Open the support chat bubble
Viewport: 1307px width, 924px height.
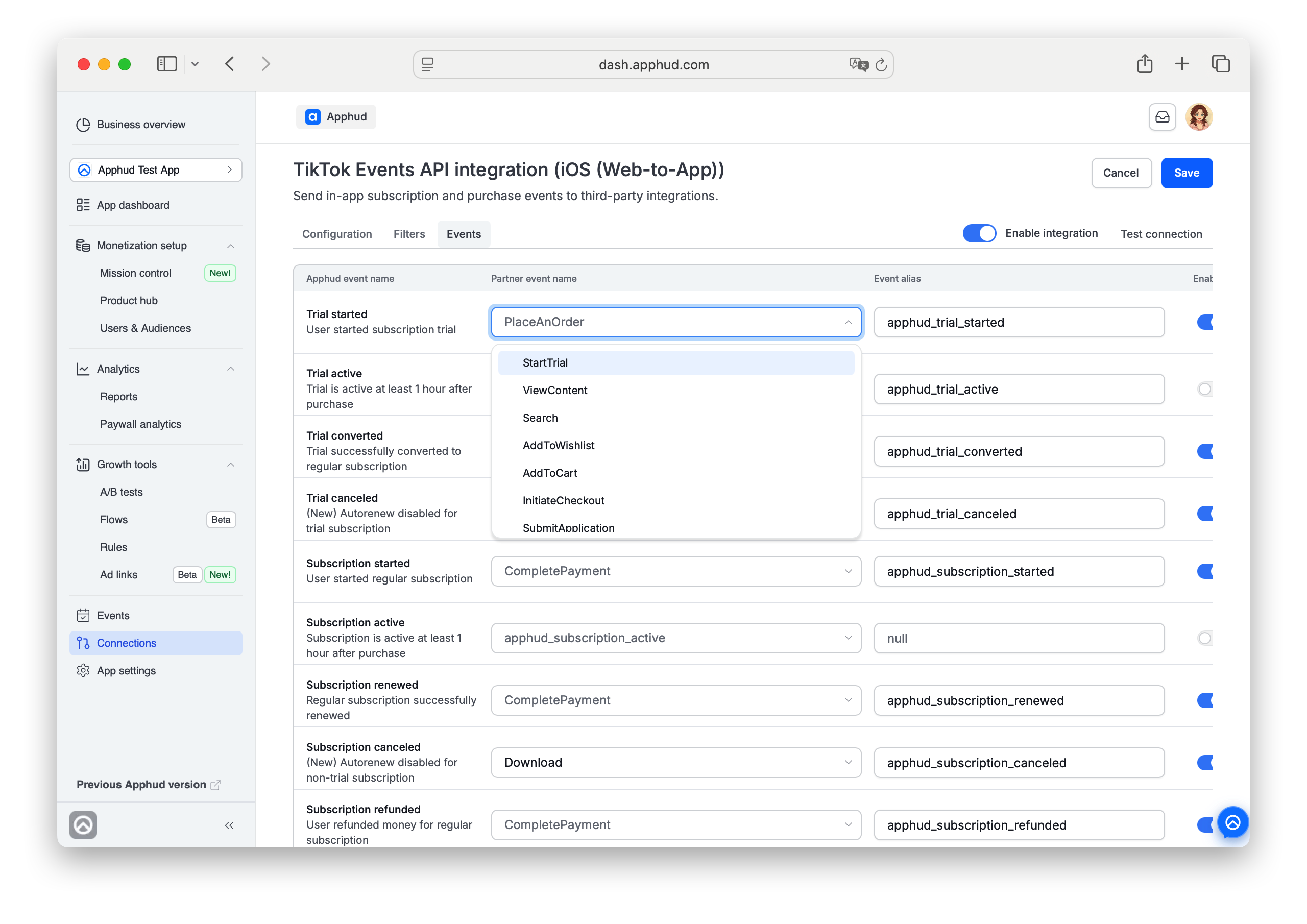(1232, 822)
